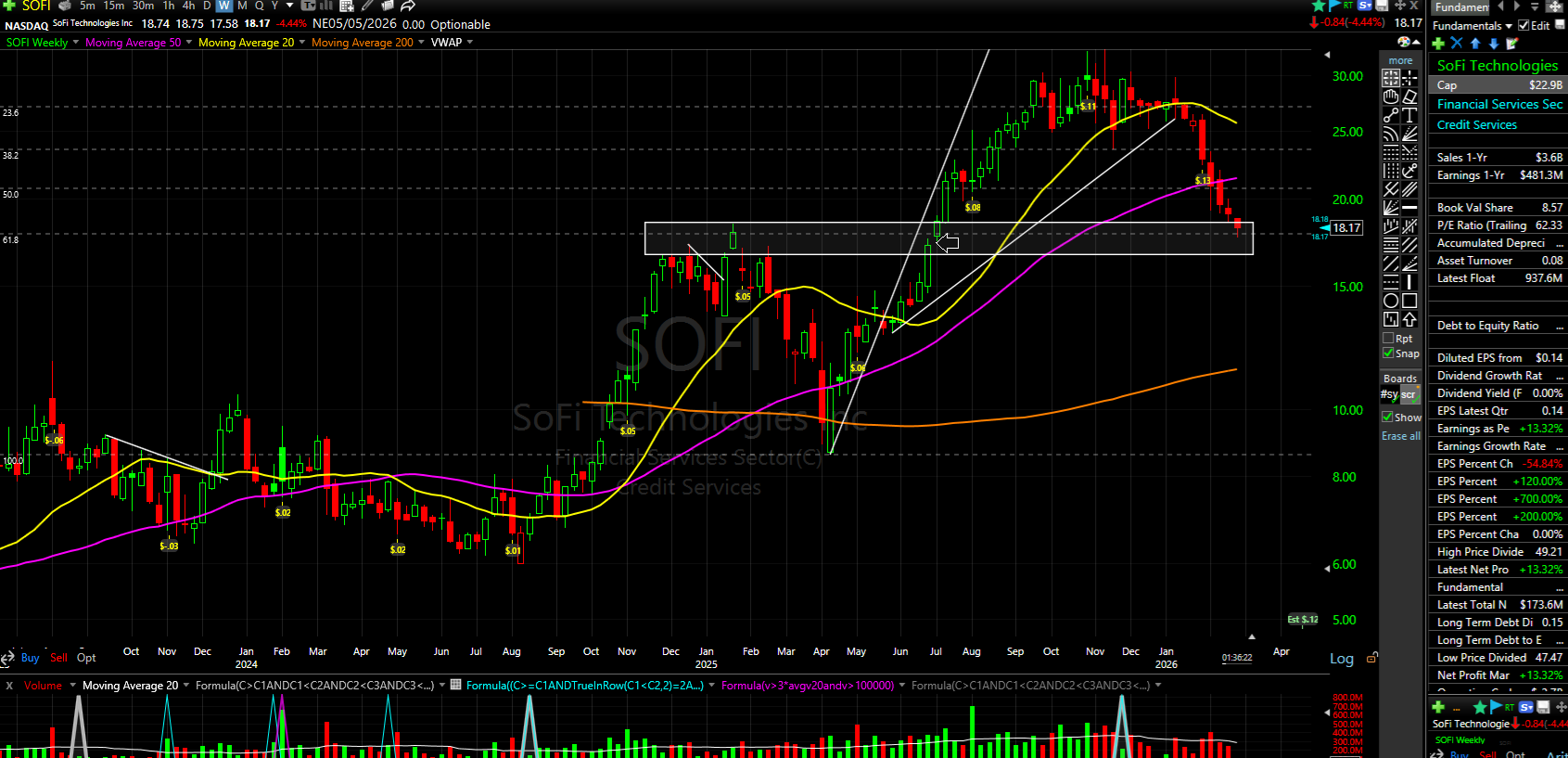Toggle the scr board button
Screen dimensions: 1568x758
[x=1409, y=394]
